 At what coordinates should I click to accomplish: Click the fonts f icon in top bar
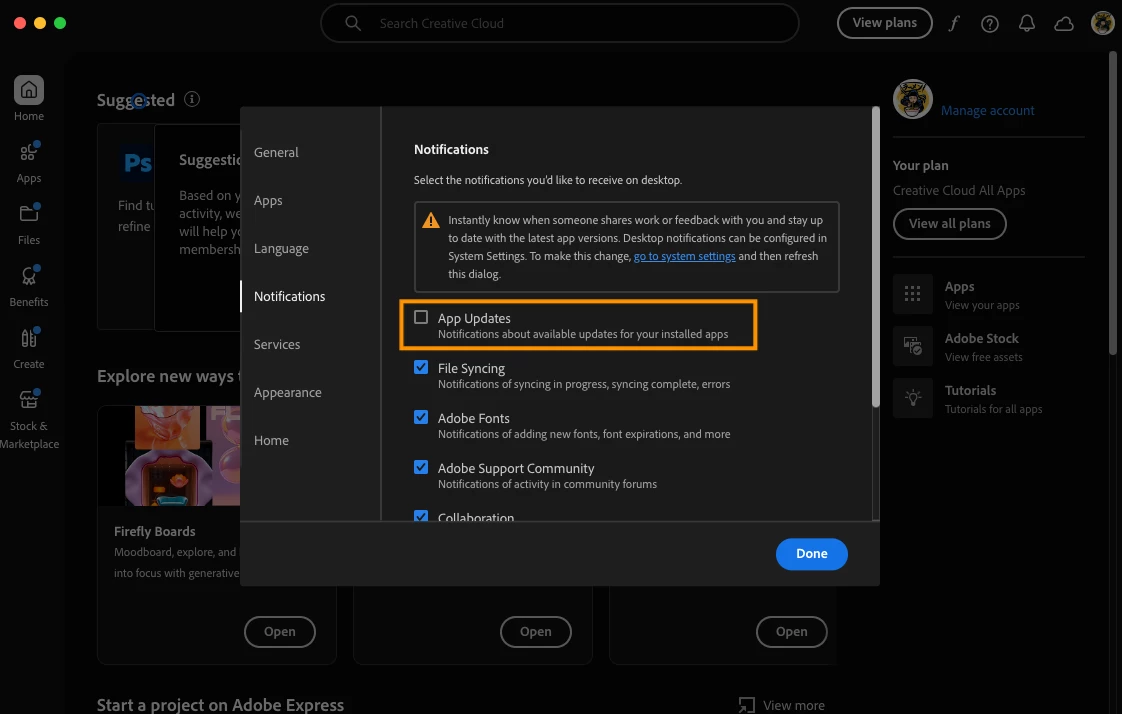click(x=954, y=24)
